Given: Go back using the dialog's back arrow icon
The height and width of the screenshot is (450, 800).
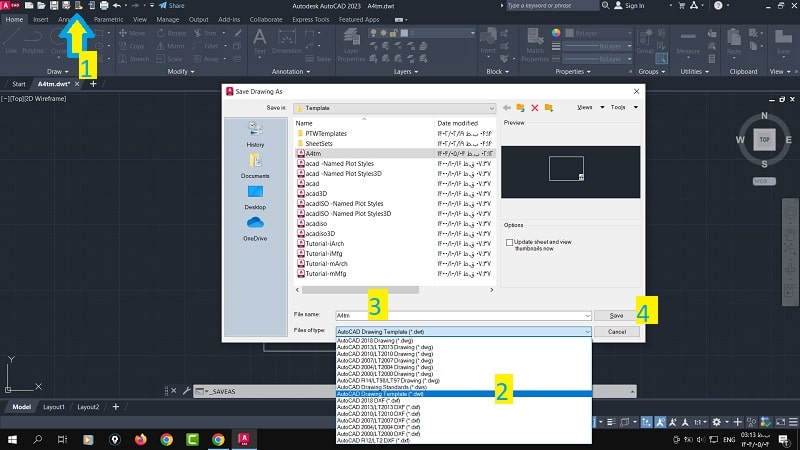Looking at the screenshot, I should [x=507, y=108].
